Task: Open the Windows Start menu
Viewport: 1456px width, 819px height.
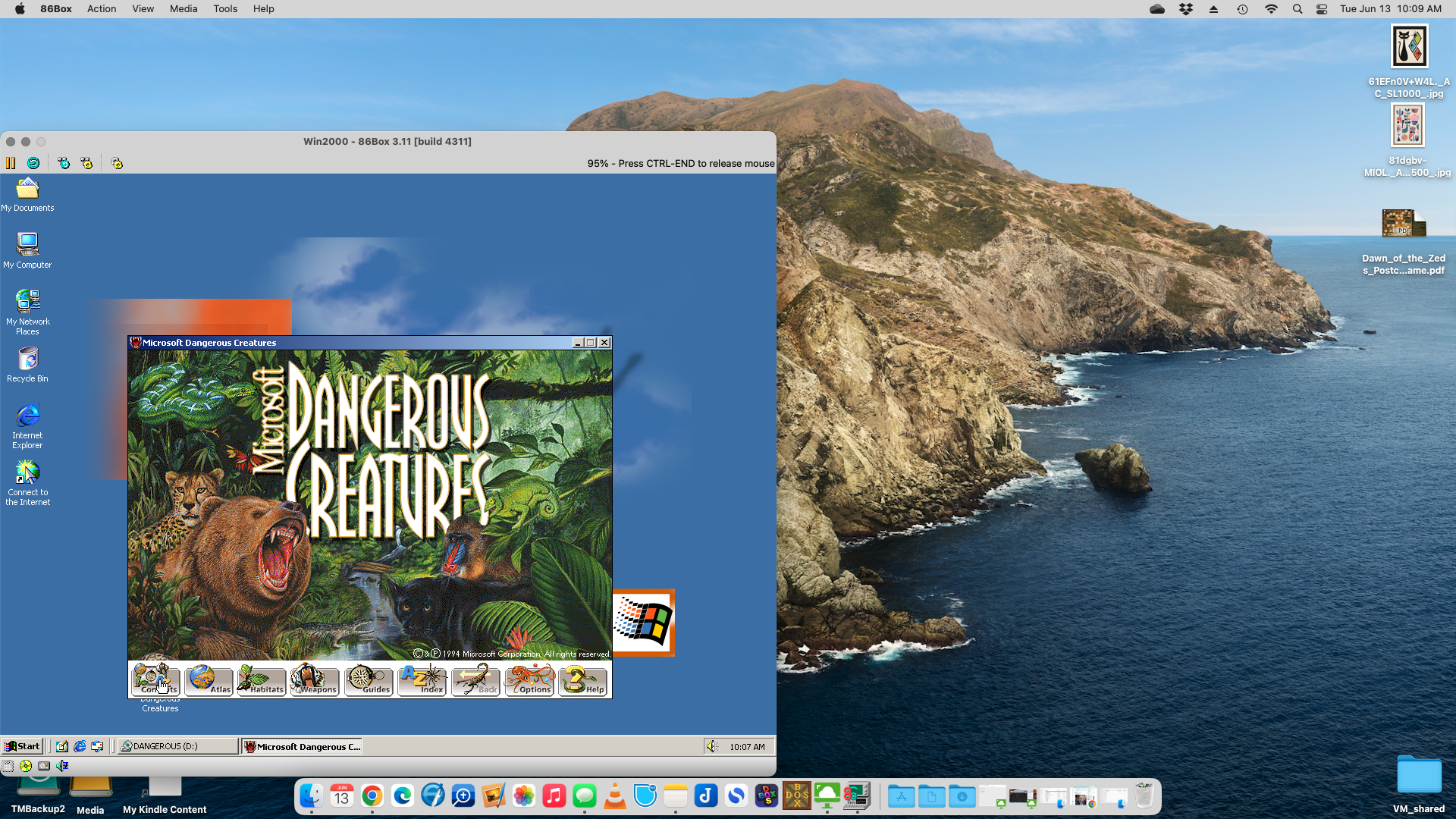Action: click(x=22, y=746)
